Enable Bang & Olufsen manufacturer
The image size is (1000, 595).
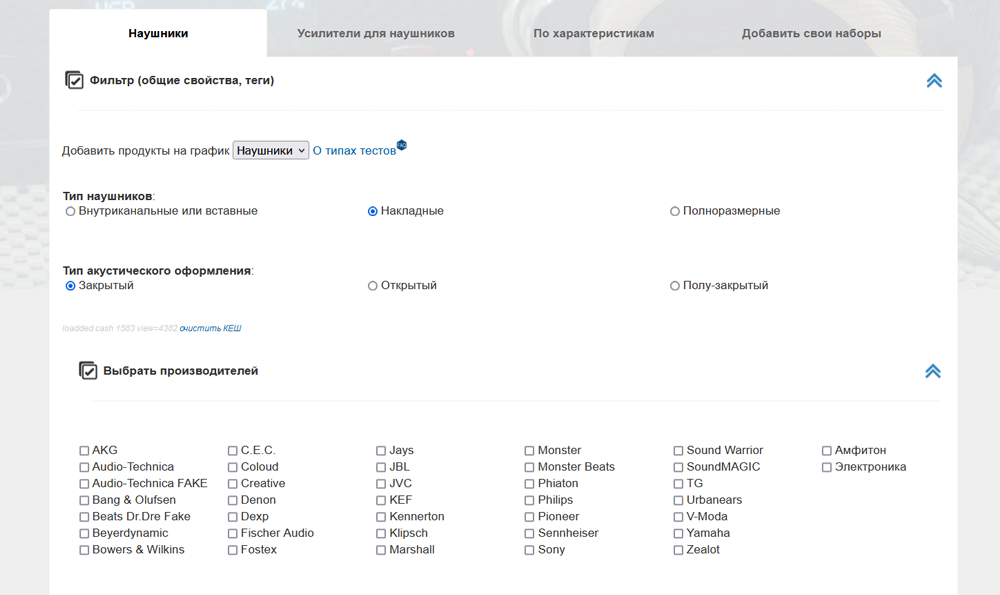click(x=84, y=501)
